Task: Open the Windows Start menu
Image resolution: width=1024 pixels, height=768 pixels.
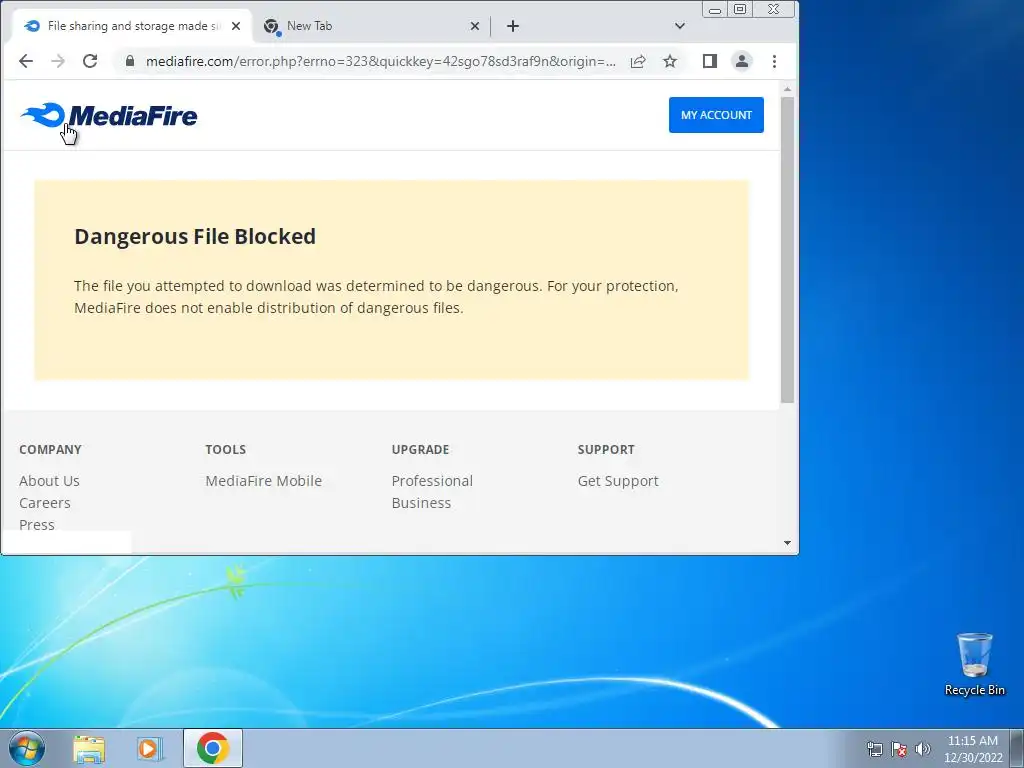Action: [27, 748]
